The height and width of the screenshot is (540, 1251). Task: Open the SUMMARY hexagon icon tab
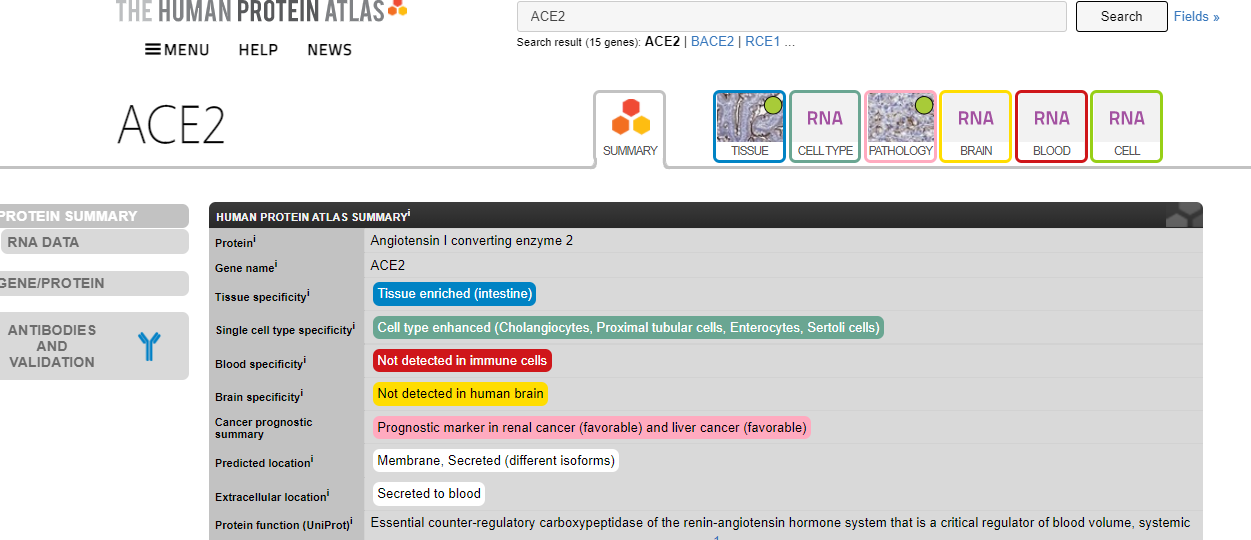[630, 127]
